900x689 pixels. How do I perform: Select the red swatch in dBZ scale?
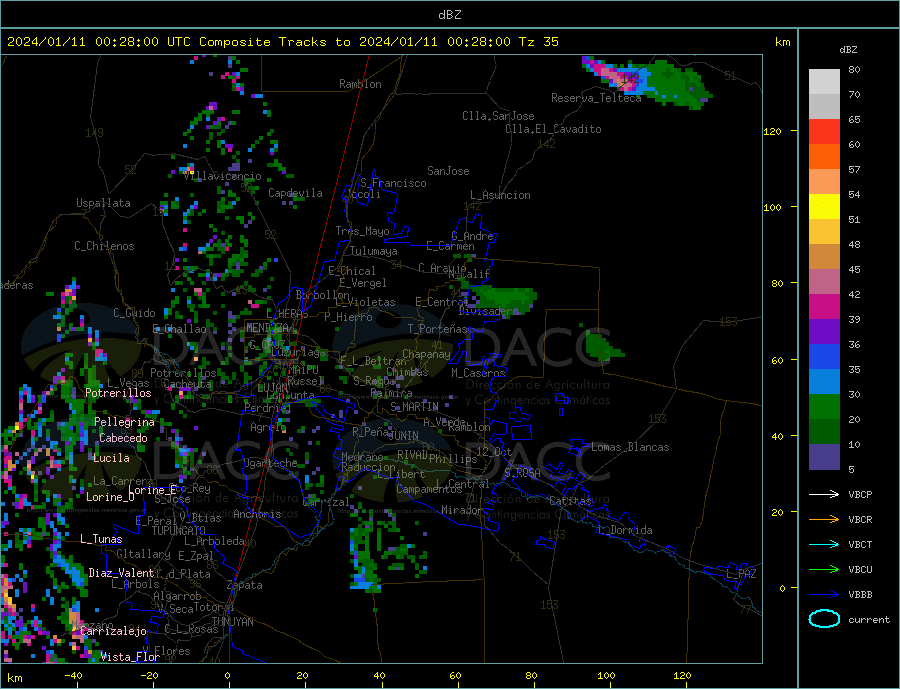pyautogui.click(x=824, y=131)
